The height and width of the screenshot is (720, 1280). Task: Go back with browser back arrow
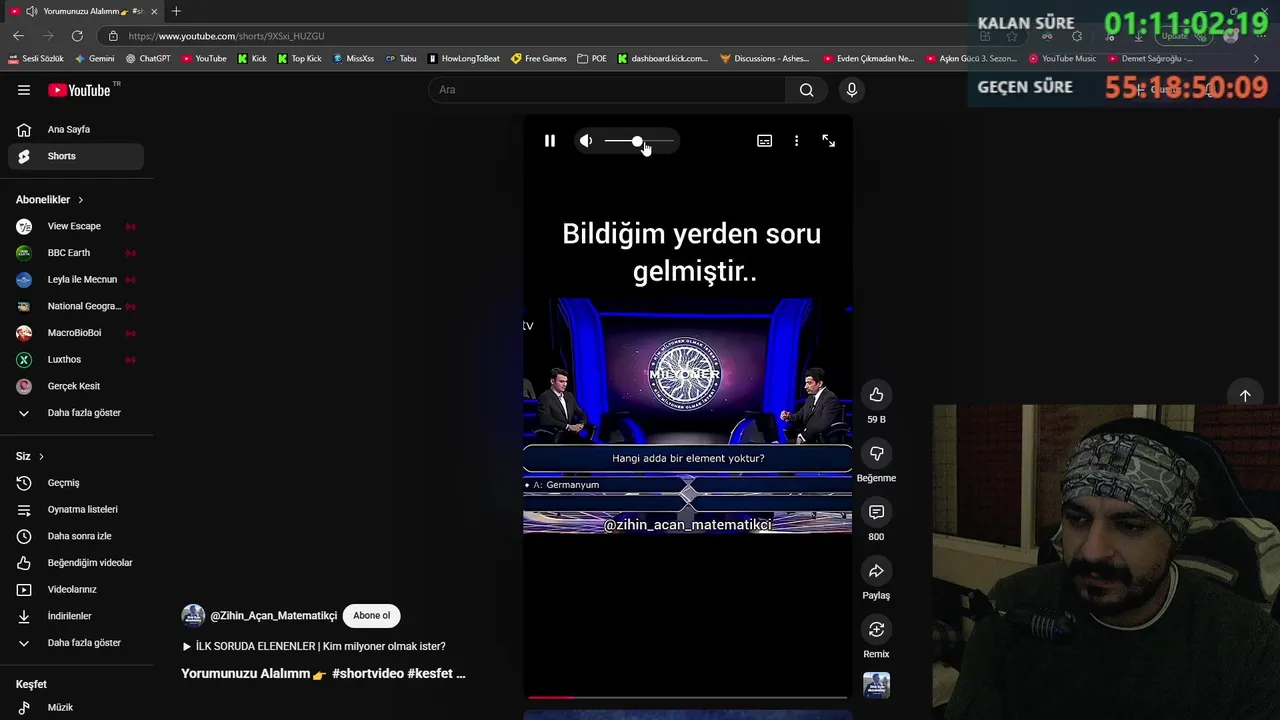coord(18,36)
